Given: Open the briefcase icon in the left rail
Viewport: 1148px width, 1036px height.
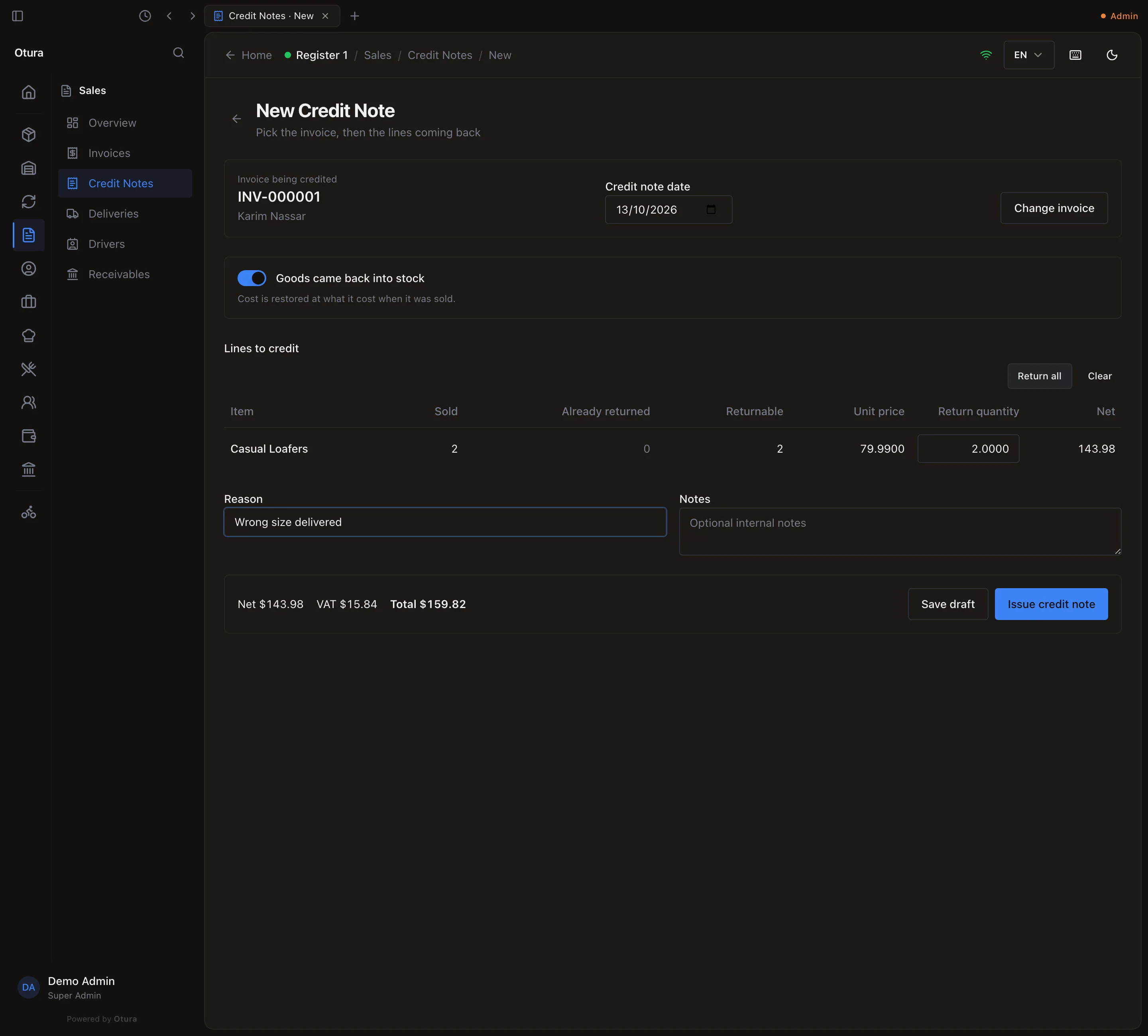Looking at the screenshot, I should point(28,302).
